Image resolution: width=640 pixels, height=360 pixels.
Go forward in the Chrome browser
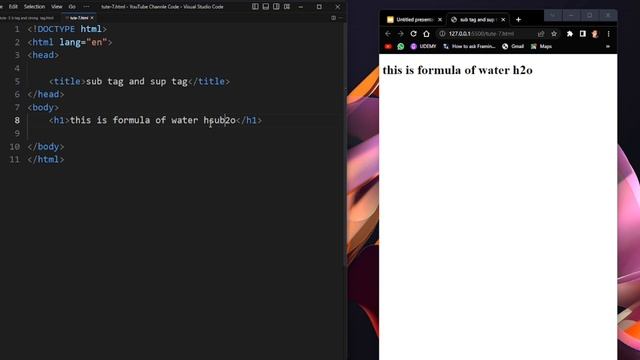tap(400, 34)
